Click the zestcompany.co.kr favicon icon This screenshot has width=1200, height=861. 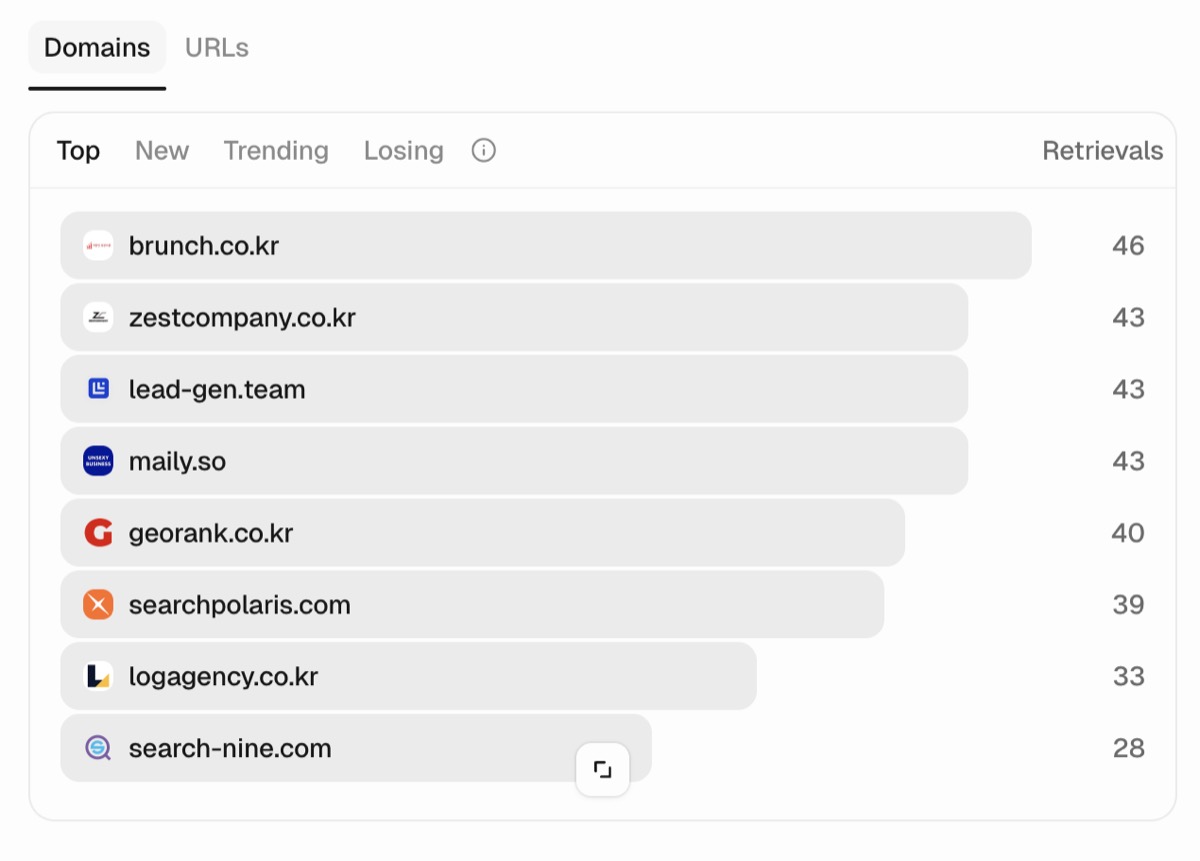coord(98,317)
